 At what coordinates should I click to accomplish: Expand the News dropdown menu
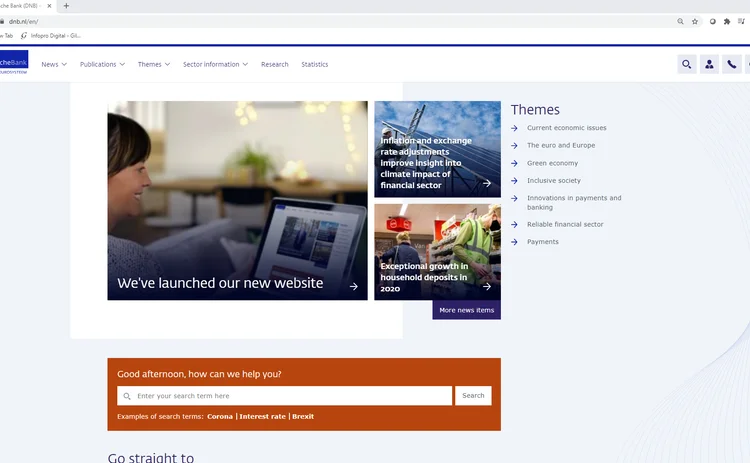pyautogui.click(x=54, y=64)
